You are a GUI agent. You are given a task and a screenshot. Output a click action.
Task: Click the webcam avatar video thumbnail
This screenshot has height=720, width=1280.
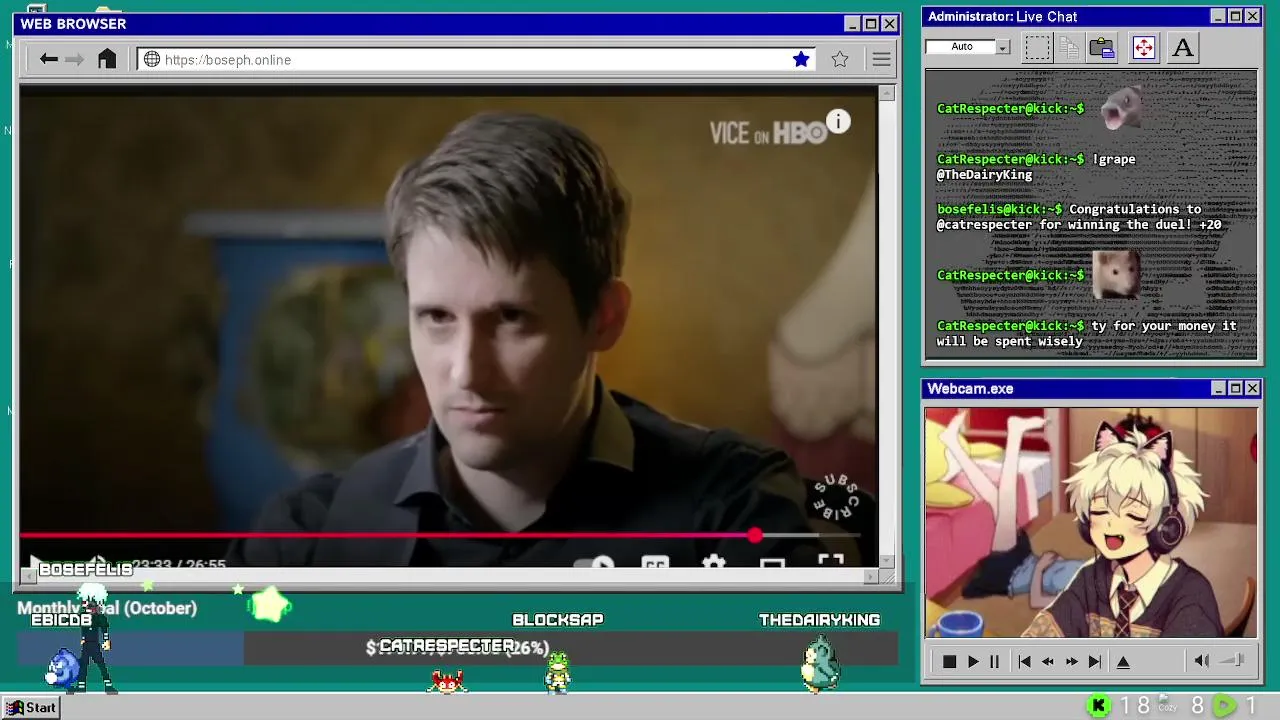[1091, 522]
